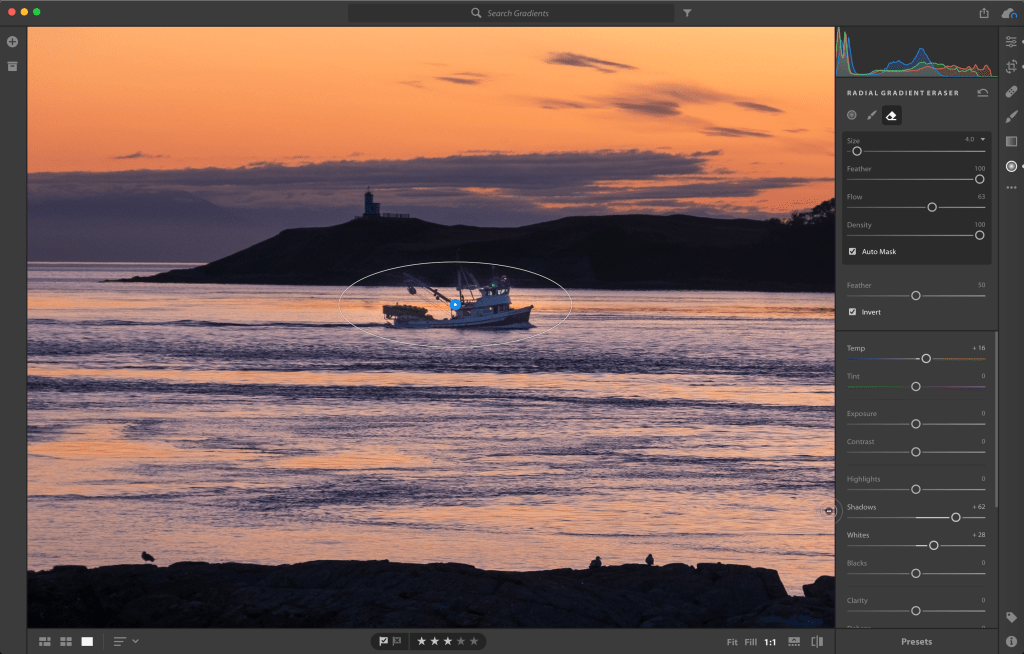Toggle the Auto Mask checkbox
Viewport: 1024px width, 654px height.
[851, 251]
